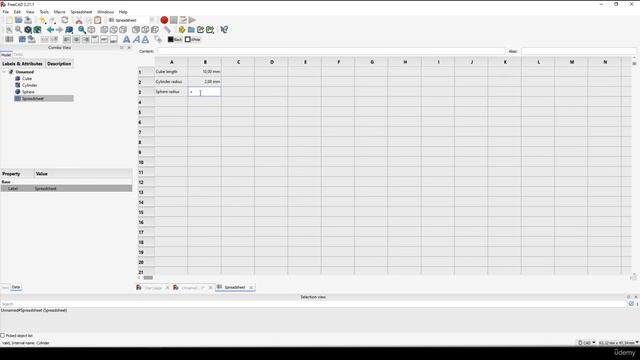Save the document with the save icon

(28, 20)
